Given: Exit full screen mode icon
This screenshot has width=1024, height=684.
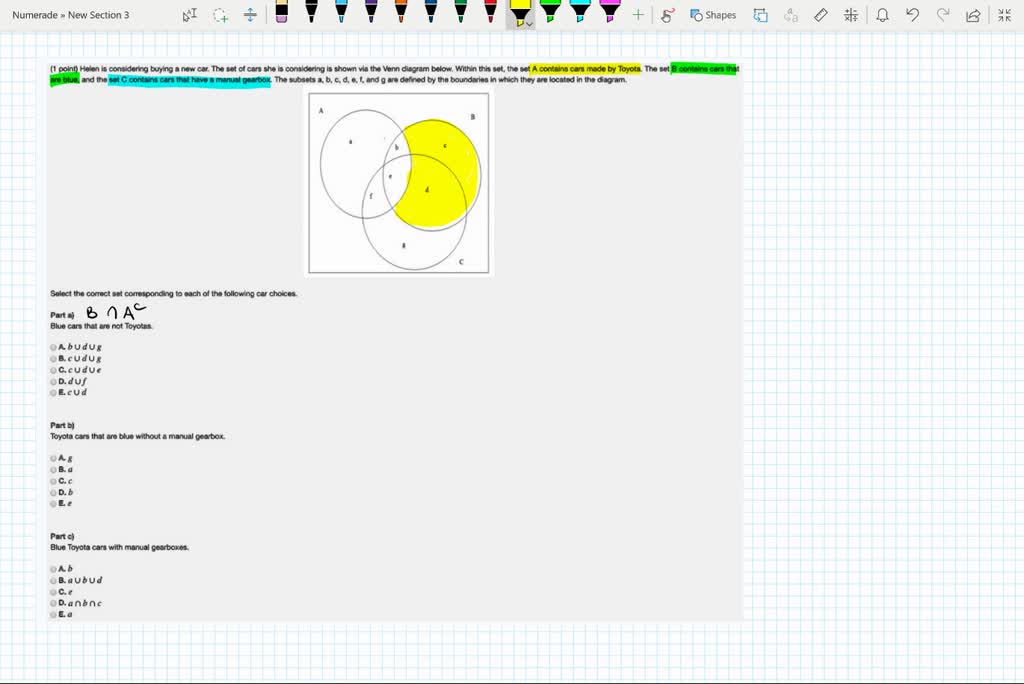Looking at the screenshot, I should tap(1004, 15).
